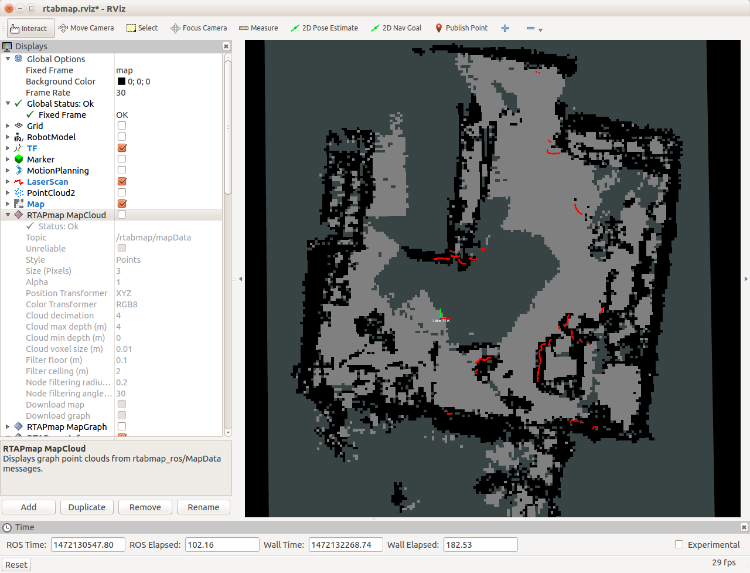Collapse the Global Options tree node
The height and width of the screenshot is (573, 750).
(7, 59)
